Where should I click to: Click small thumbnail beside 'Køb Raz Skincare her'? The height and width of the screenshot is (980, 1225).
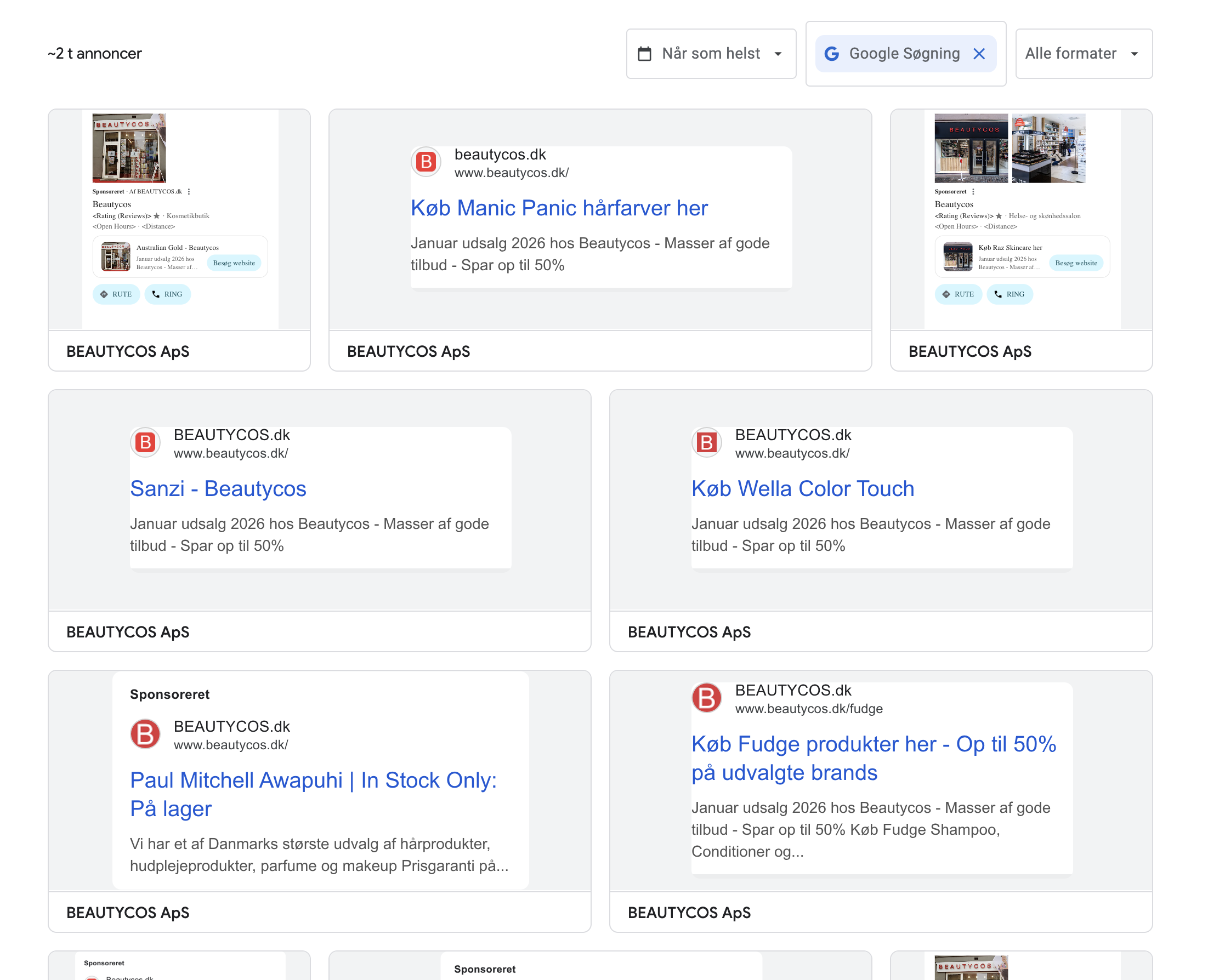tap(957, 257)
